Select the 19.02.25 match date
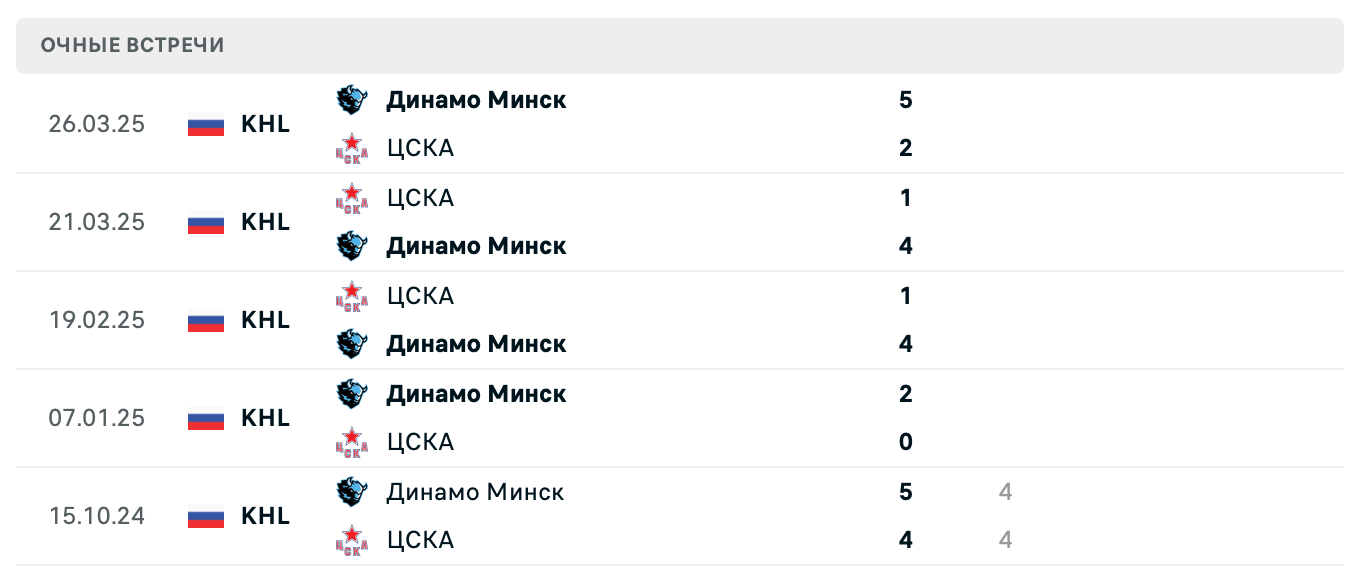 [97, 321]
